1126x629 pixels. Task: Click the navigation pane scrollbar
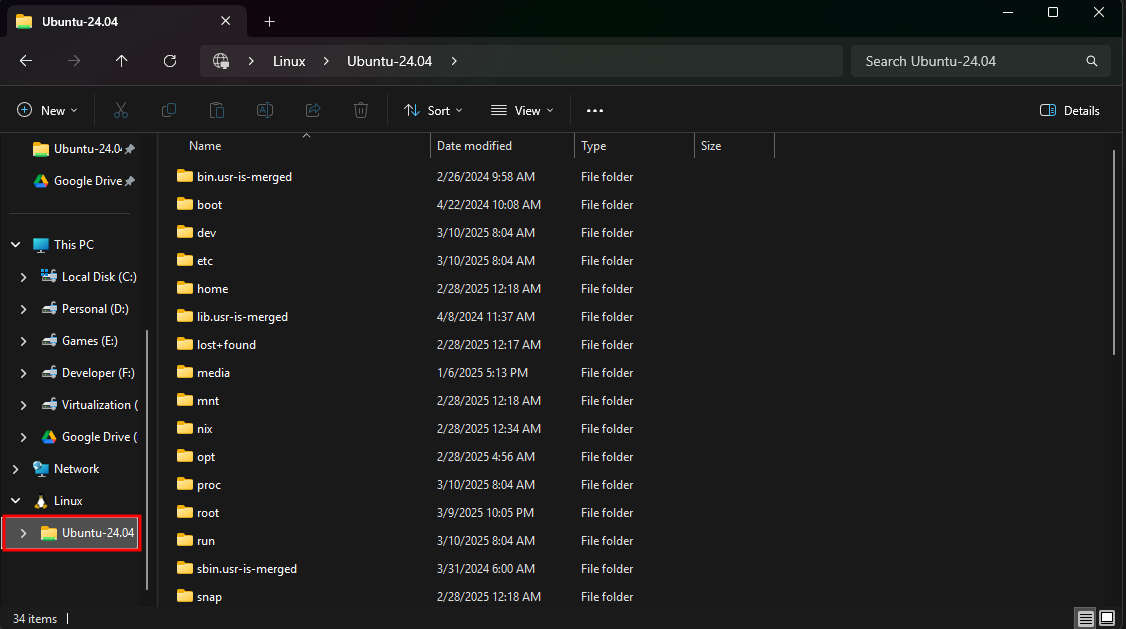pos(148,460)
